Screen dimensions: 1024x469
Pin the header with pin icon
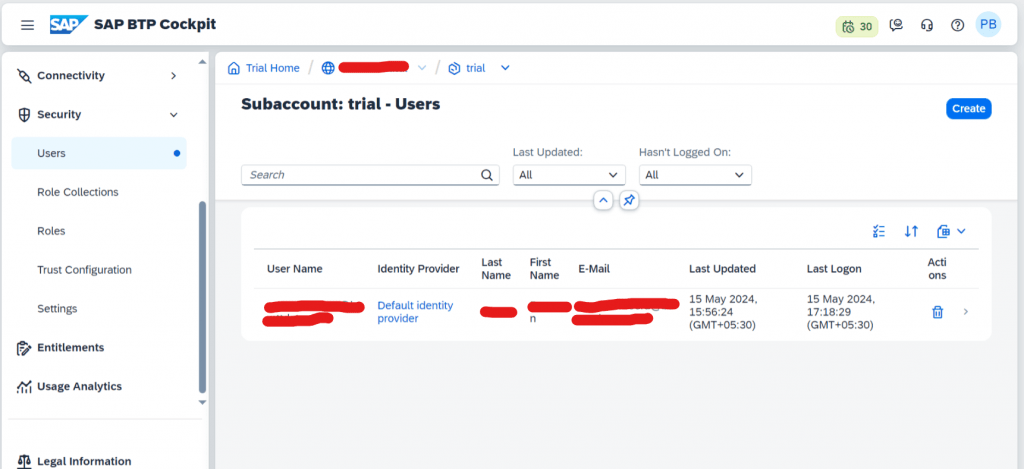click(629, 201)
